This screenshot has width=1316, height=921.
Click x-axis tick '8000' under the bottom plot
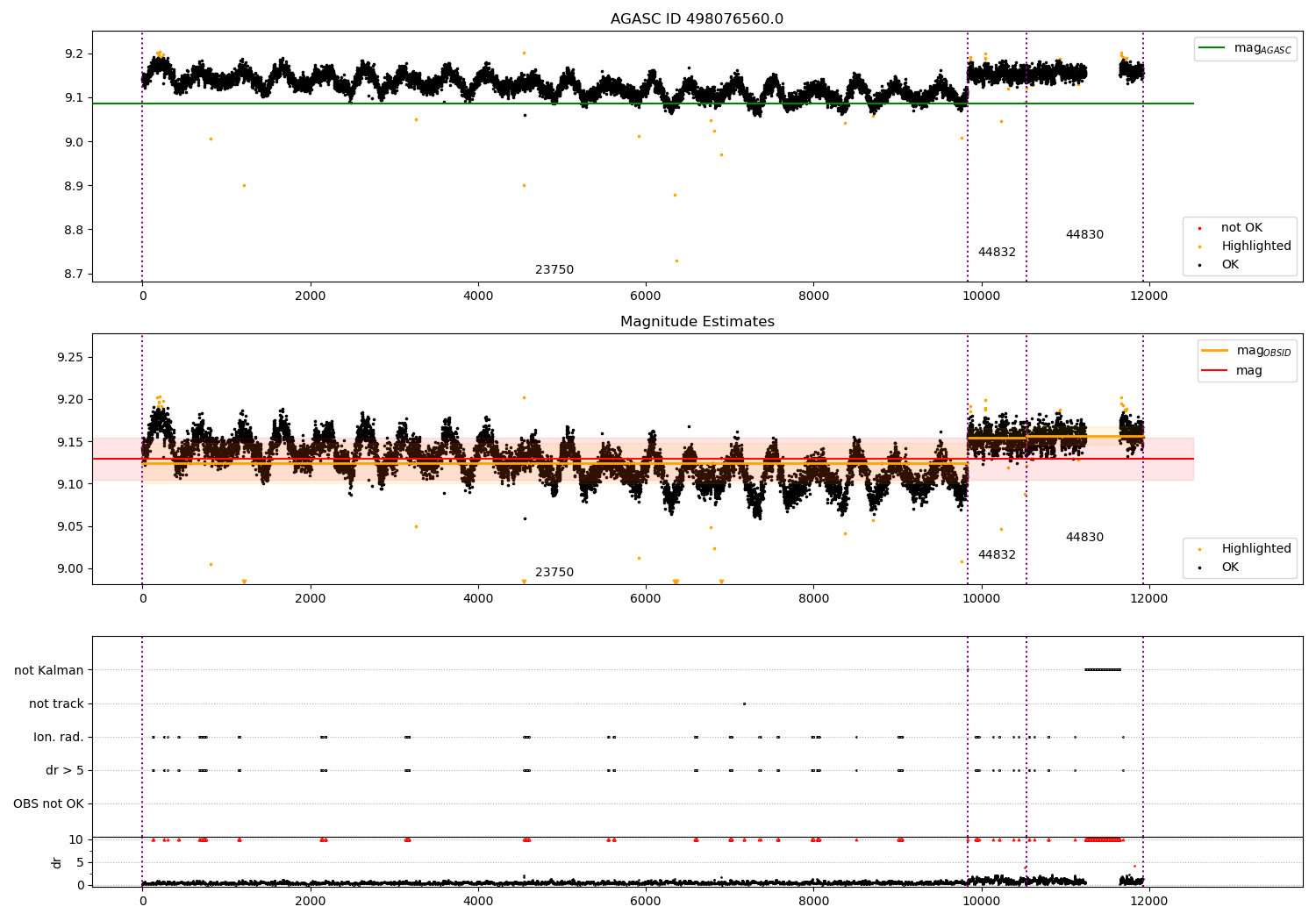tap(813, 902)
